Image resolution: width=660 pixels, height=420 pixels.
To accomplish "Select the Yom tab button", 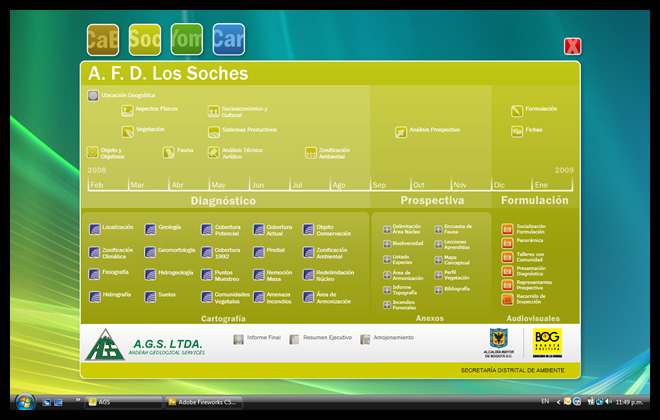I will pos(186,39).
